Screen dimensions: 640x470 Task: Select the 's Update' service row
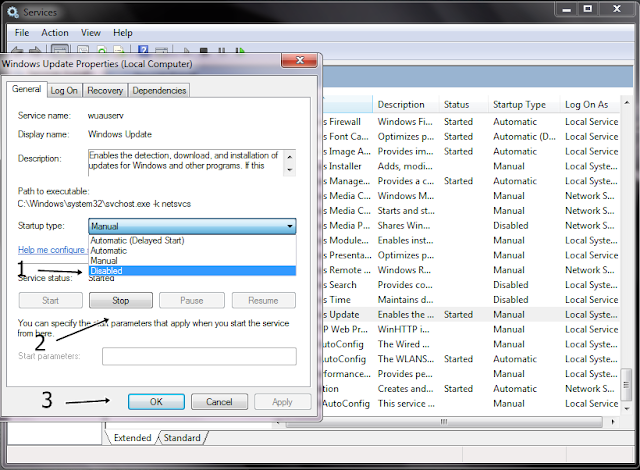(x=471, y=315)
